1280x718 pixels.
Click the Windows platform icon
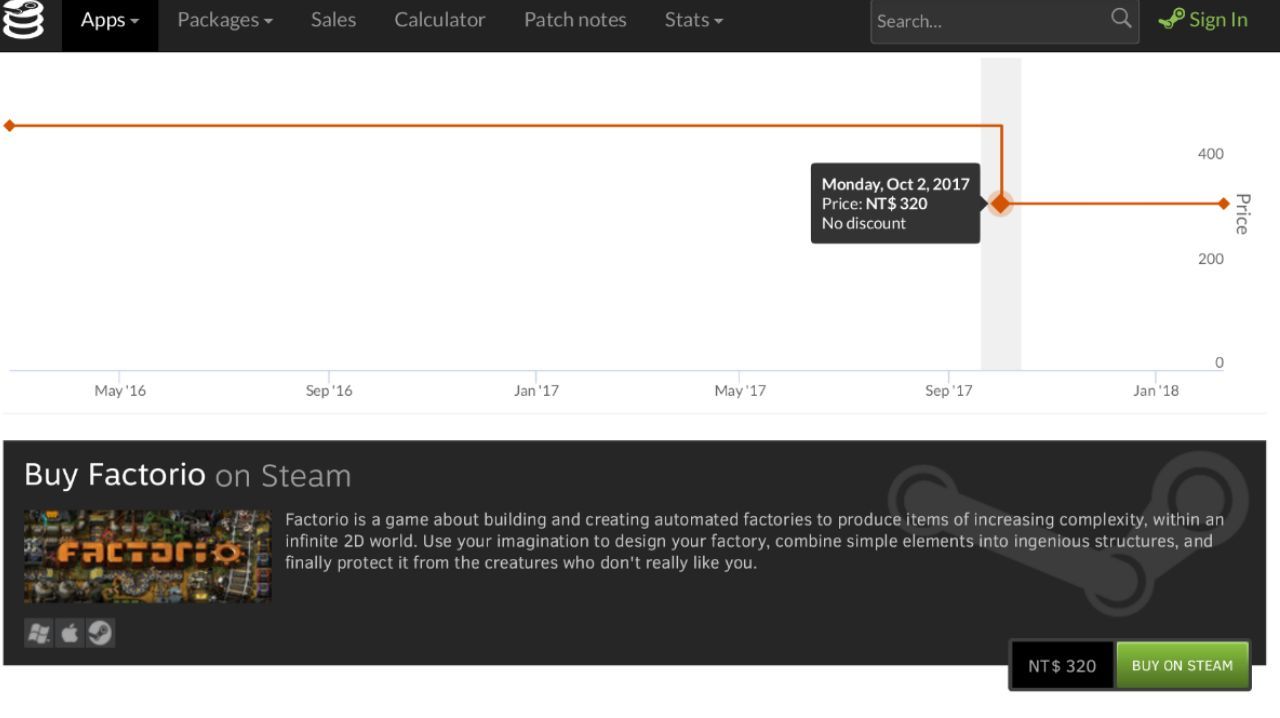[39, 633]
